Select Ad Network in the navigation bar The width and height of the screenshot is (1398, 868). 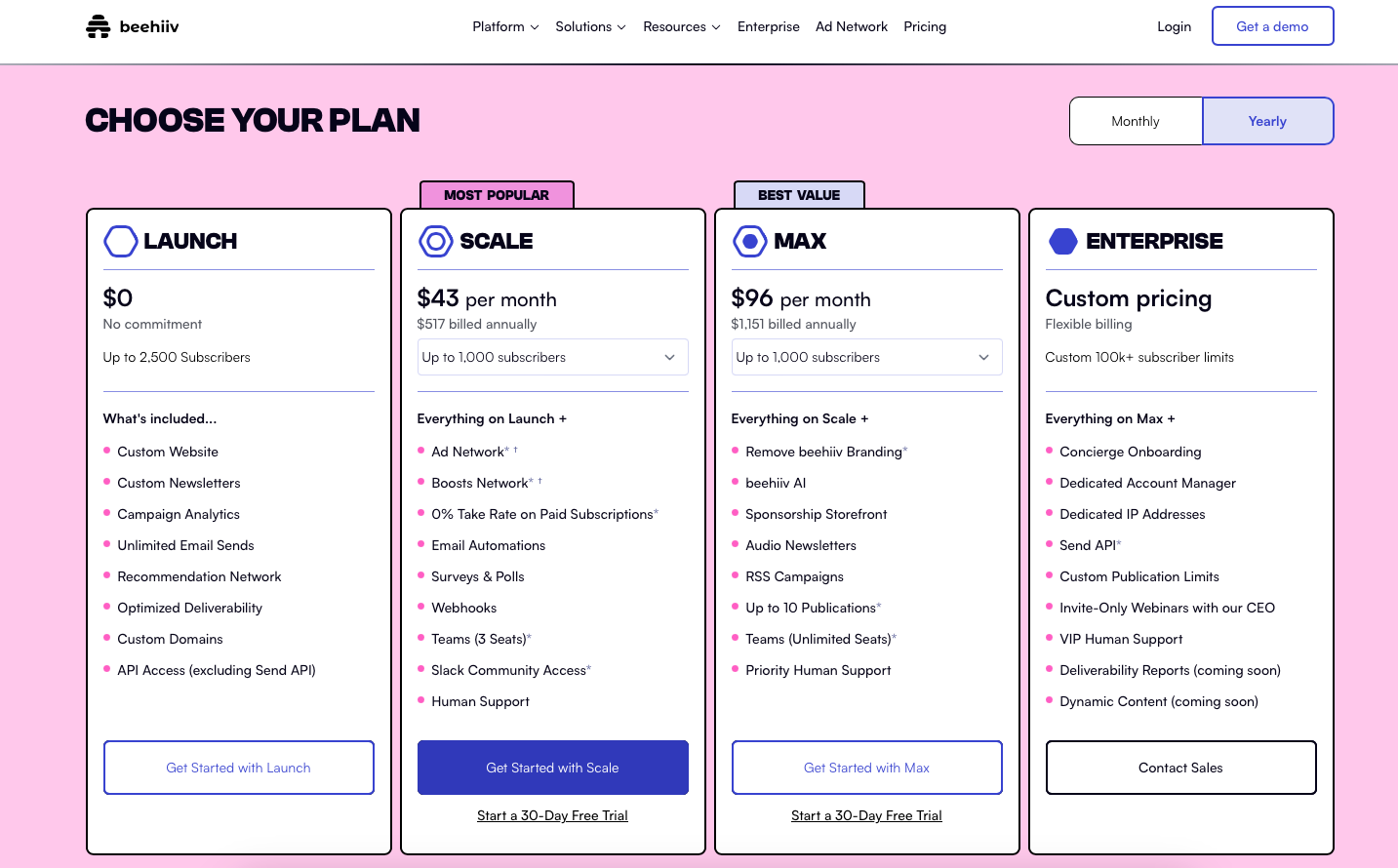[x=851, y=26]
